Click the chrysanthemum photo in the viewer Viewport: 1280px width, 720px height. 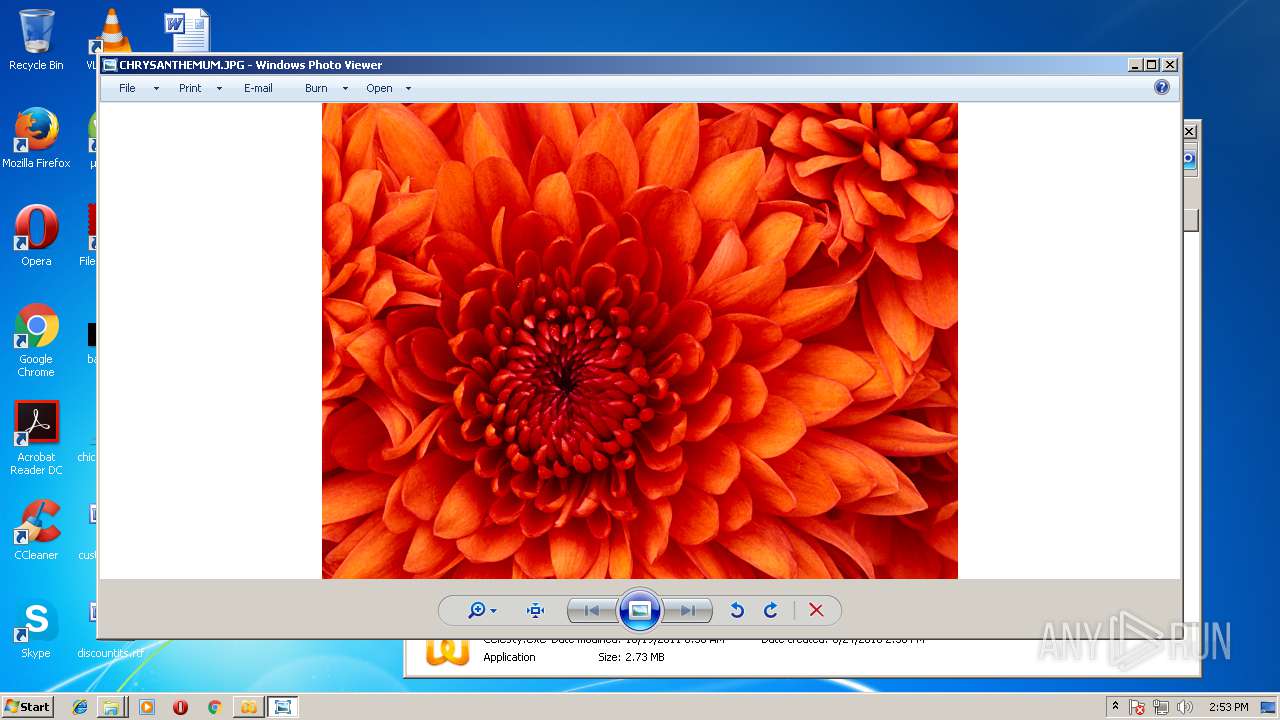[640, 340]
